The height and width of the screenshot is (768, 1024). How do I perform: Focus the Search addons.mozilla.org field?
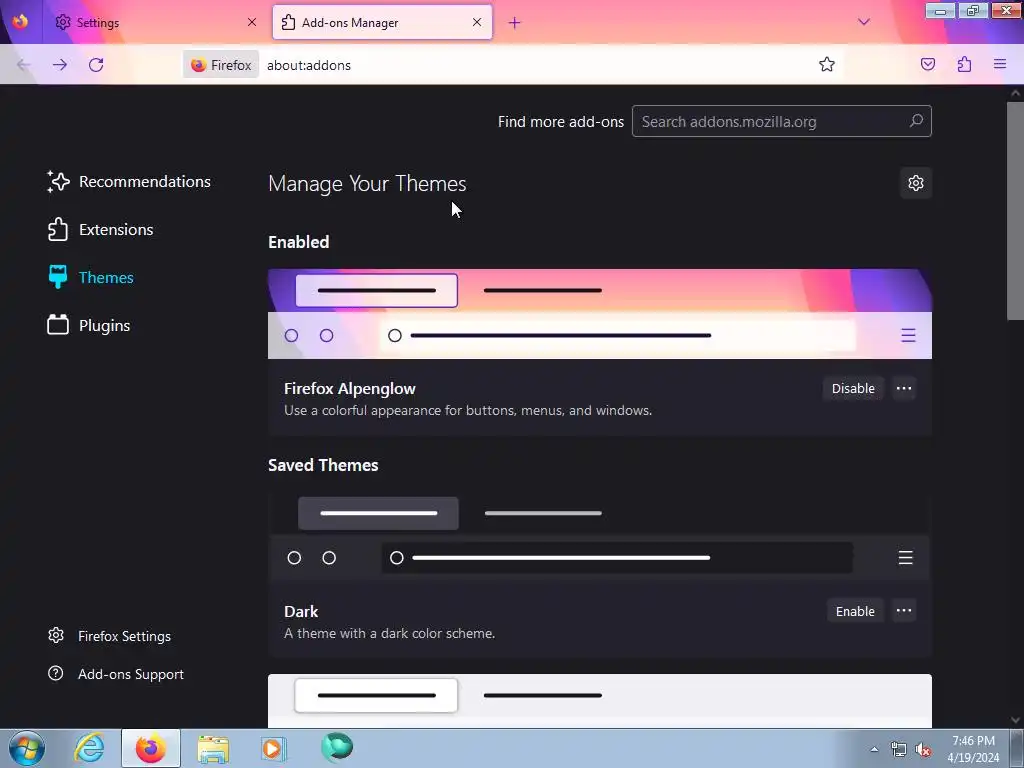781,121
